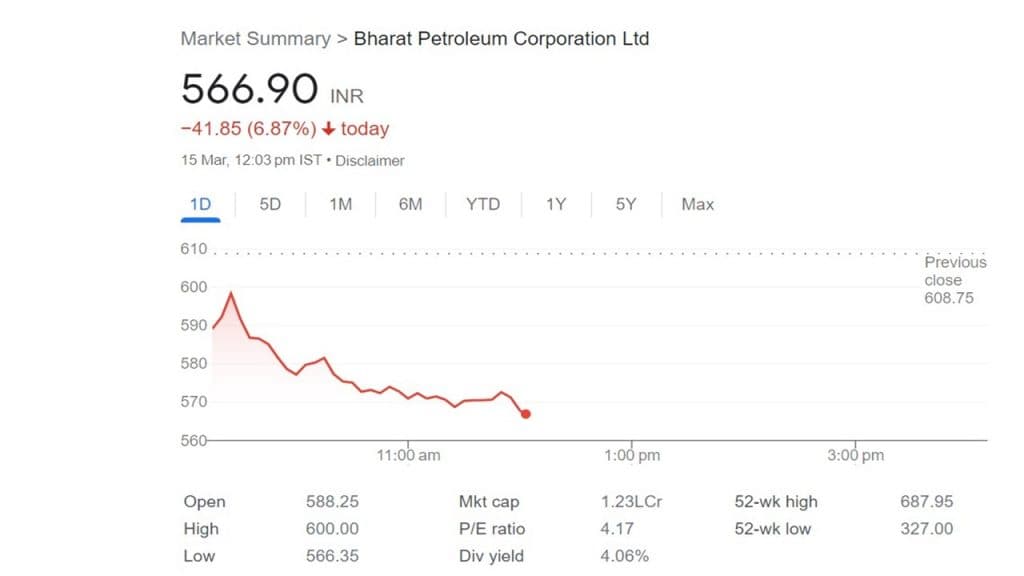Click the red down arrow icon
Viewport: 1024px width, 576px height.
[328, 129]
